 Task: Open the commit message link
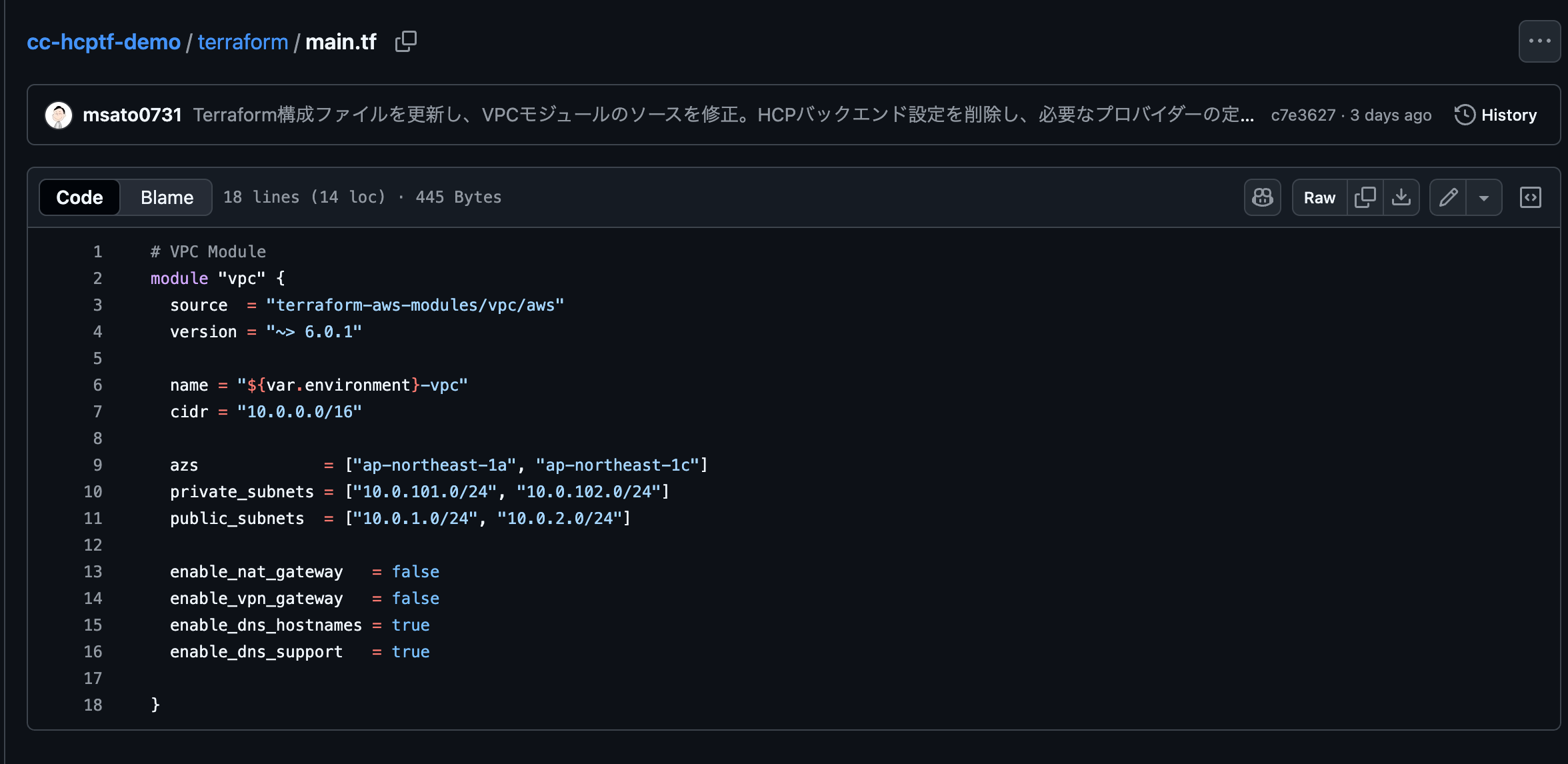(x=723, y=115)
